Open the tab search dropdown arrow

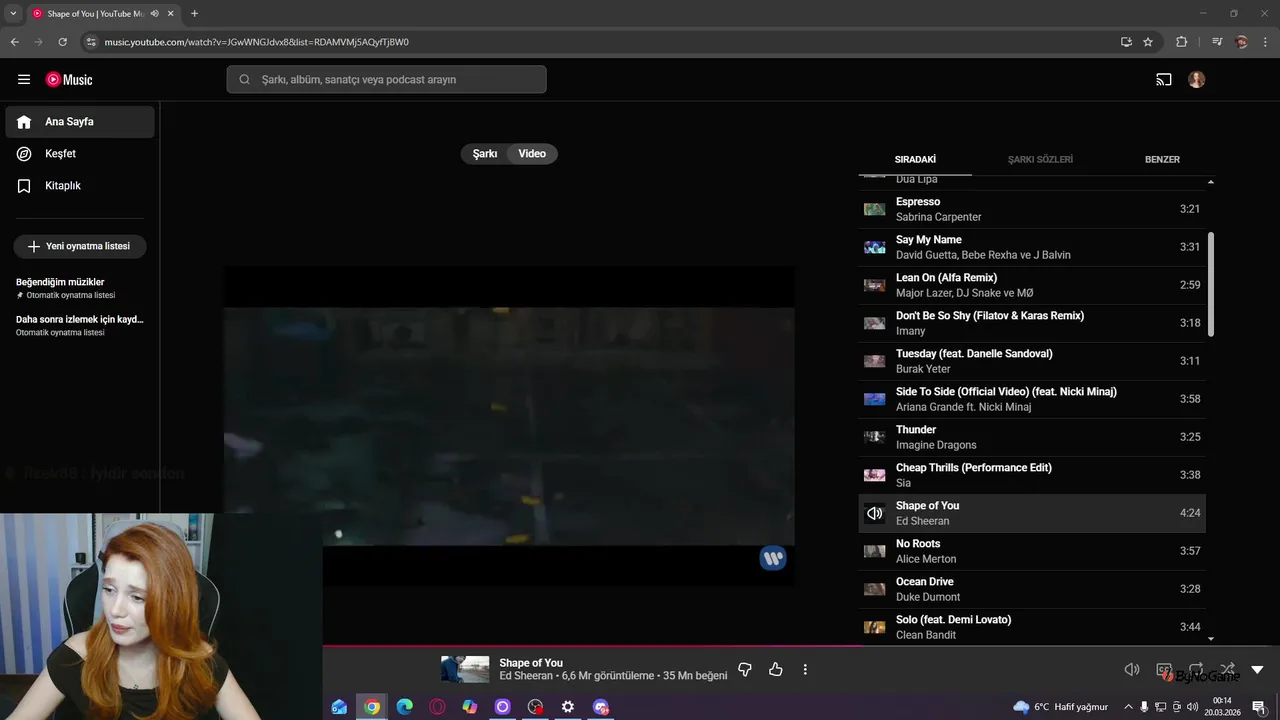(x=13, y=14)
